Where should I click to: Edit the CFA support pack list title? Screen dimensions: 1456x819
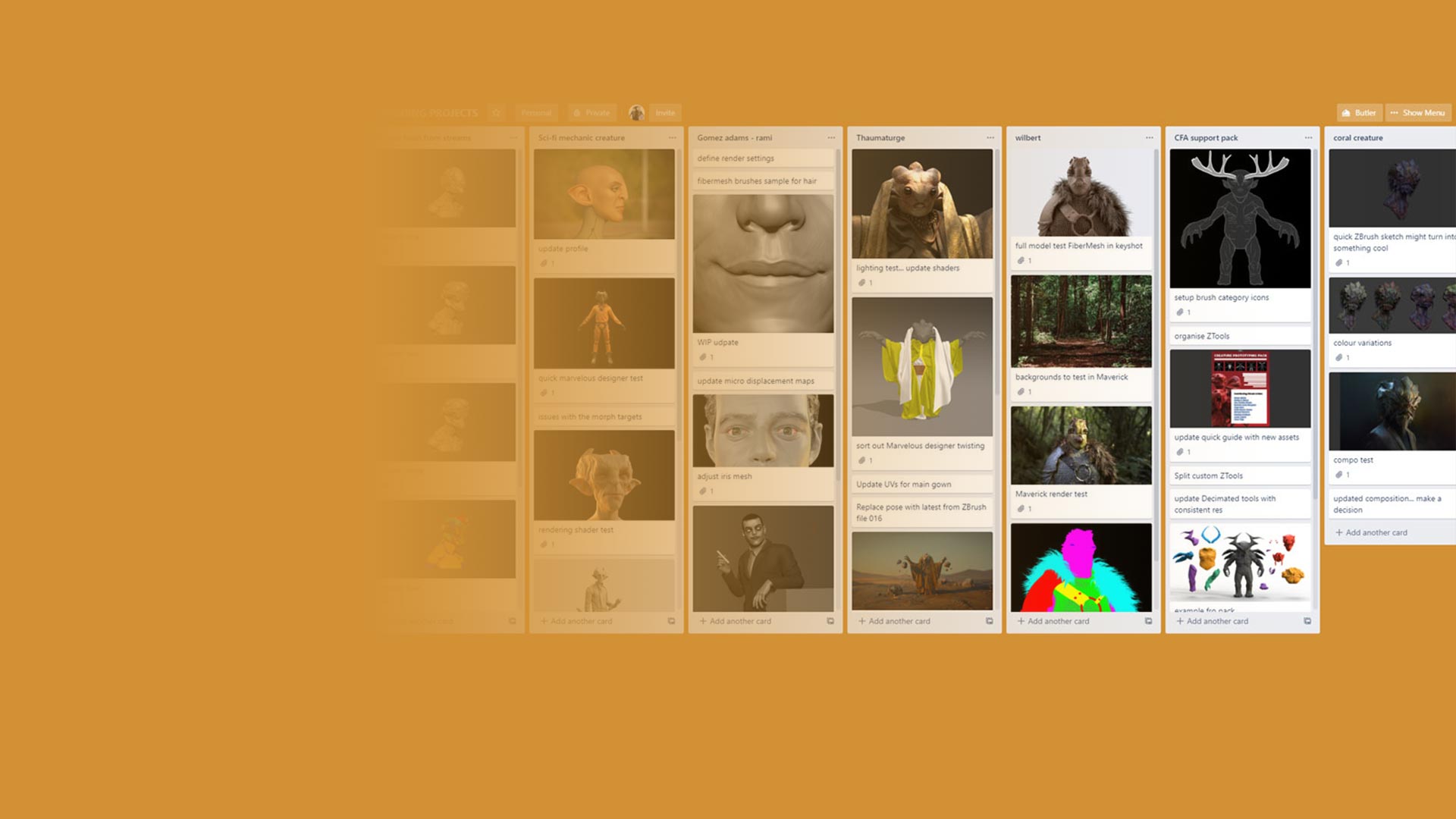(1206, 138)
